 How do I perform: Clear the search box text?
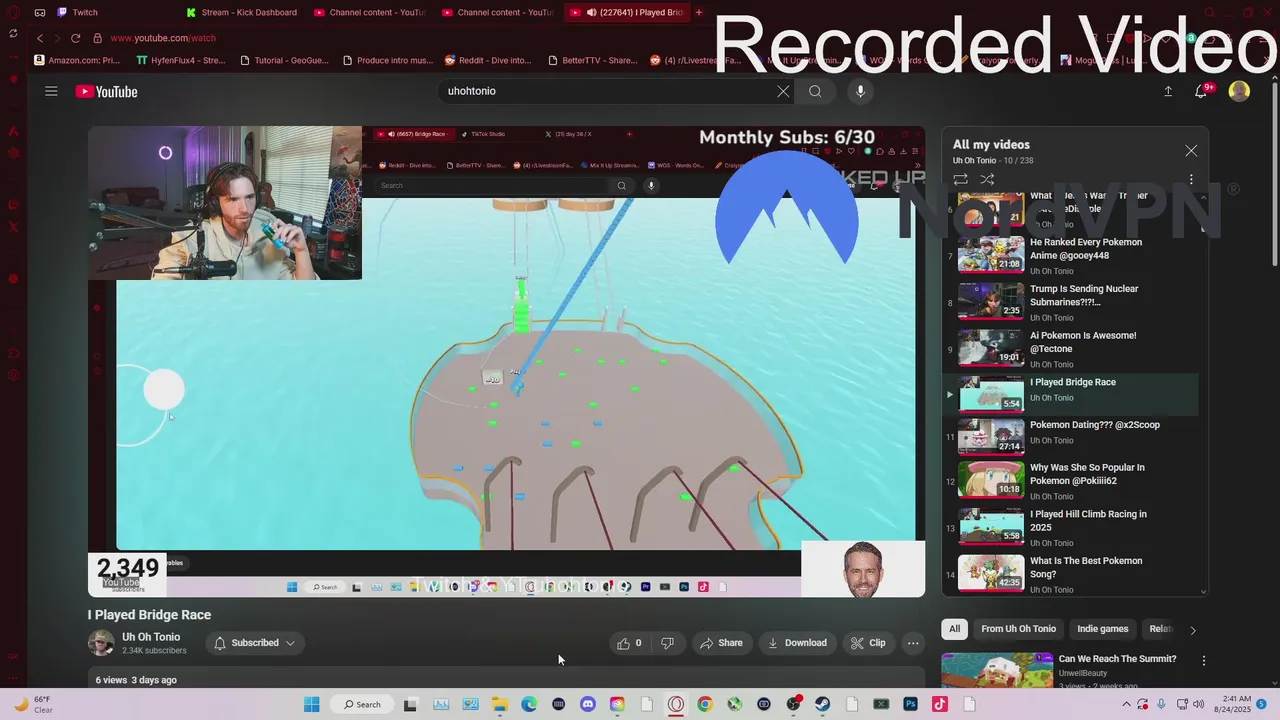[x=783, y=91]
